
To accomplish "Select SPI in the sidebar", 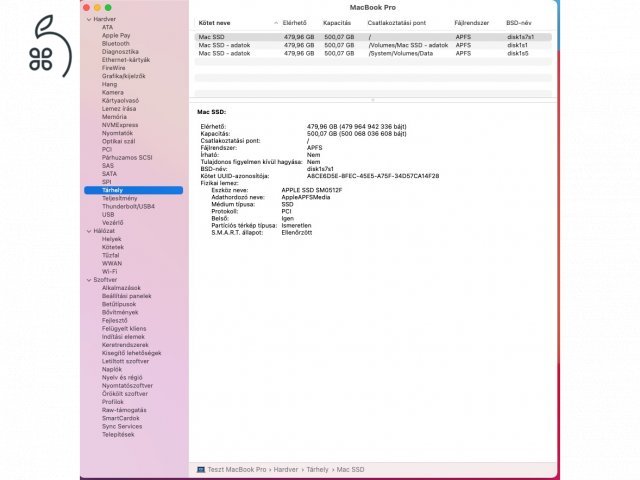I will pos(106,182).
